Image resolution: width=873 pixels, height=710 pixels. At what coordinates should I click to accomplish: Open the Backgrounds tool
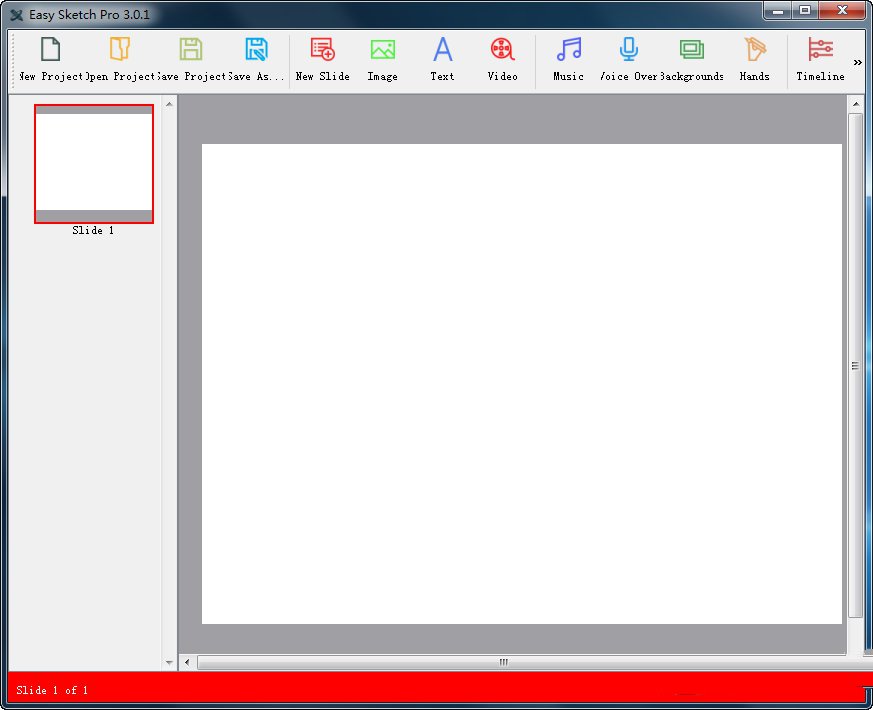click(x=691, y=50)
